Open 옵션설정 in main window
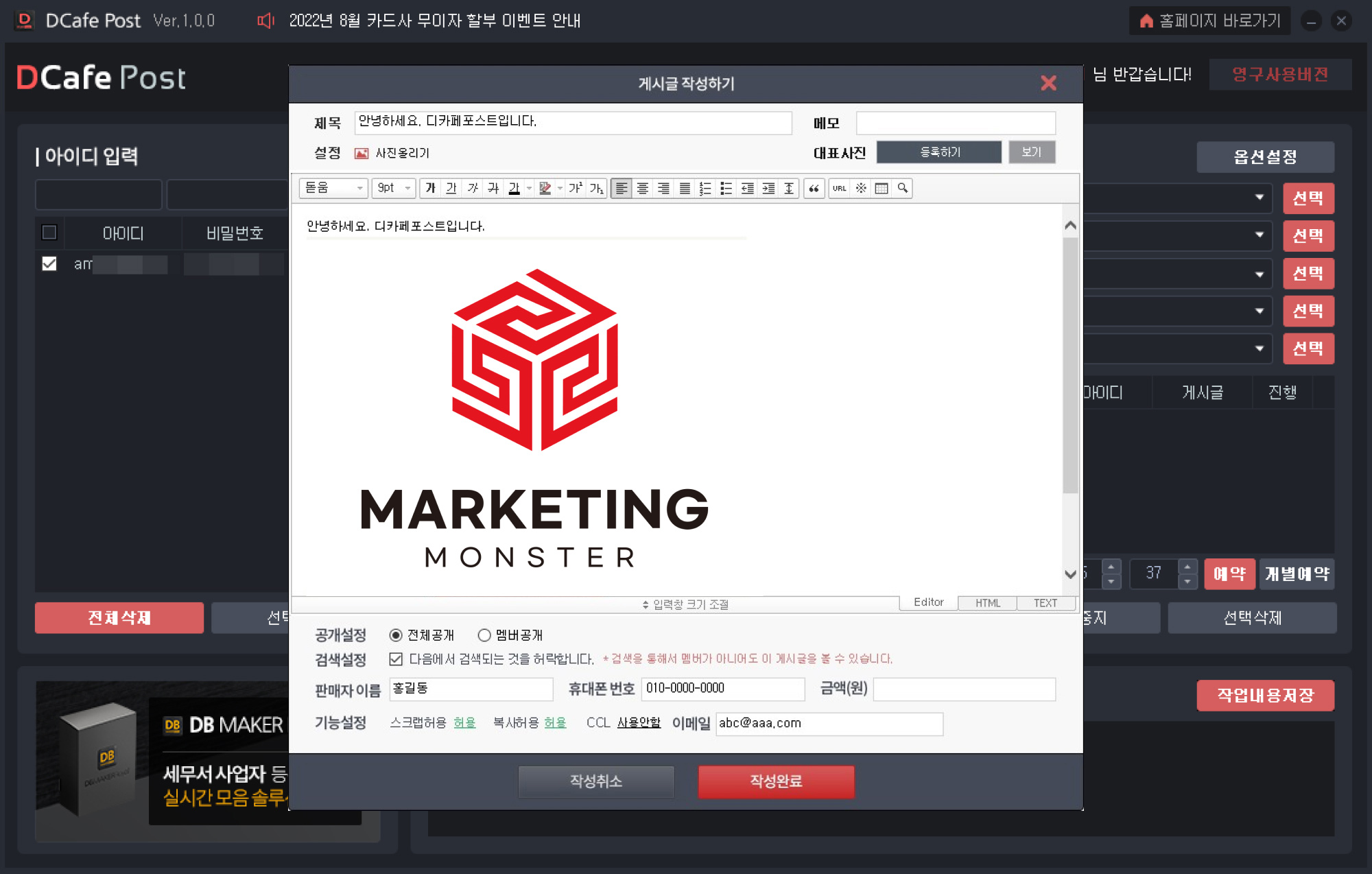Viewport: 1372px width, 874px height. [1266, 157]
